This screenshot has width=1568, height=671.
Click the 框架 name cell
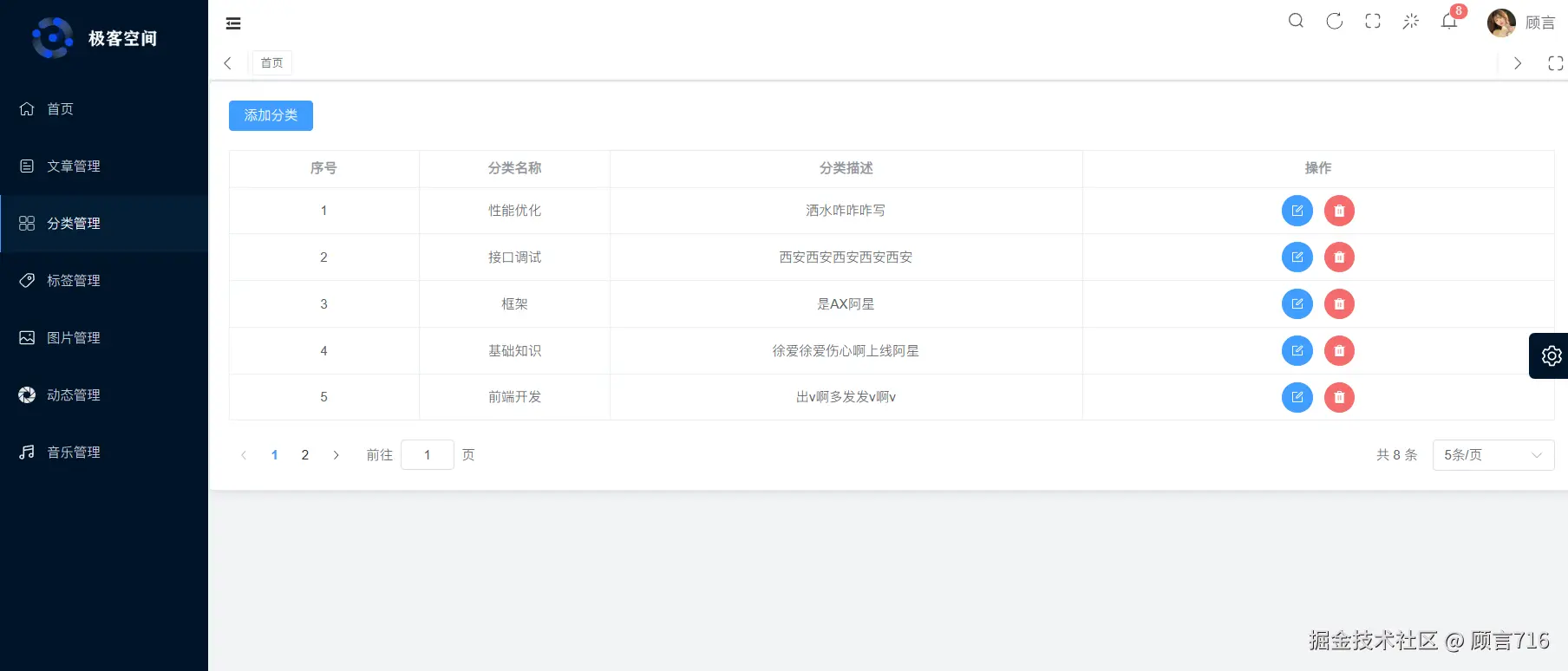point(515,304)
